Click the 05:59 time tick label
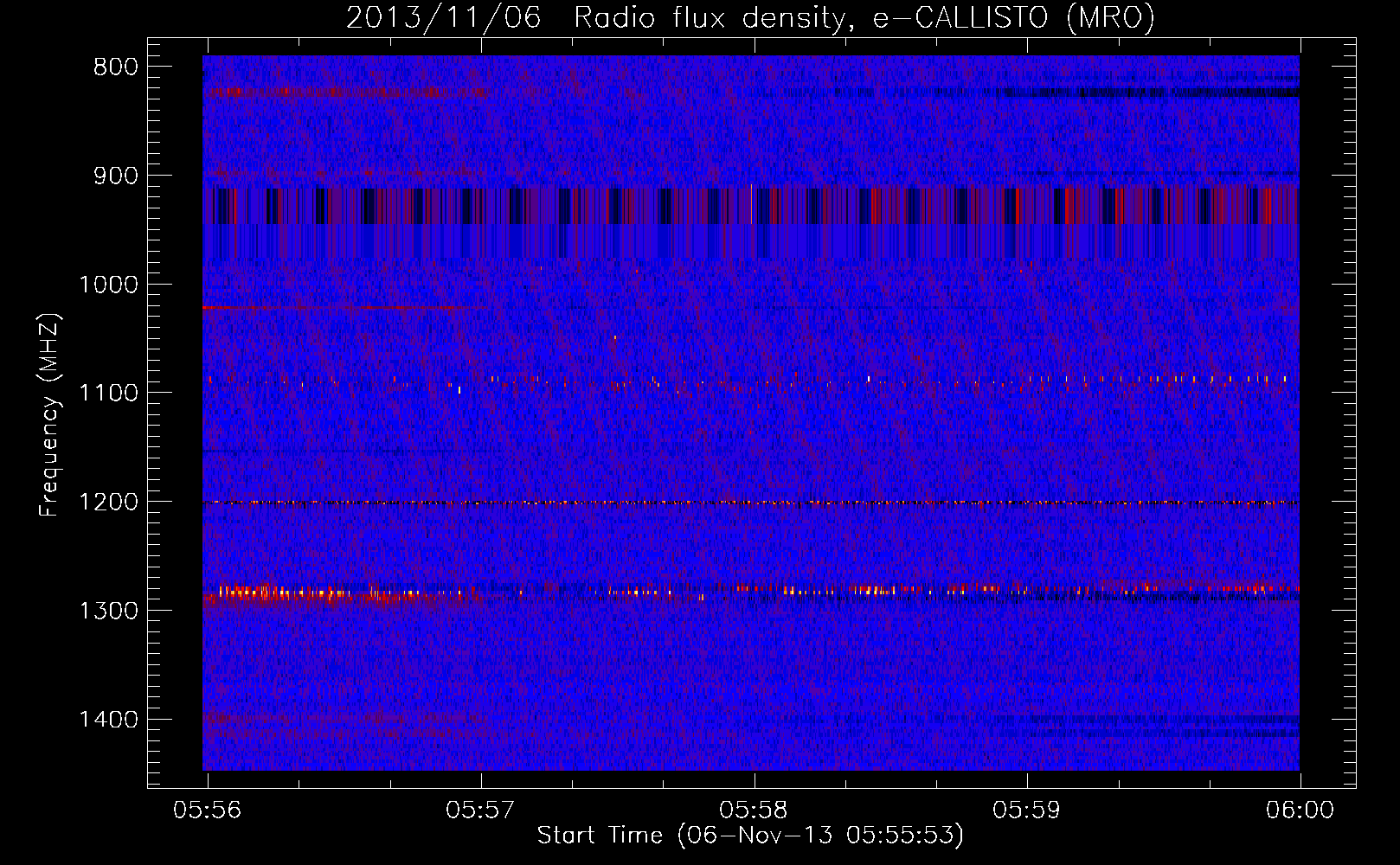The height and width of the screenshot is (865, 1400). click(1027, 811)
